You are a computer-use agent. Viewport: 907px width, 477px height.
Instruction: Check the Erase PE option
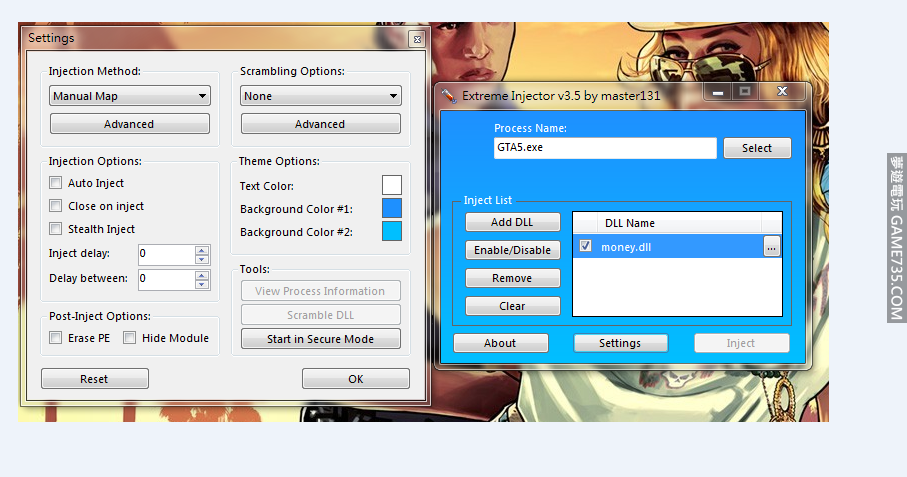coord(56,338)
